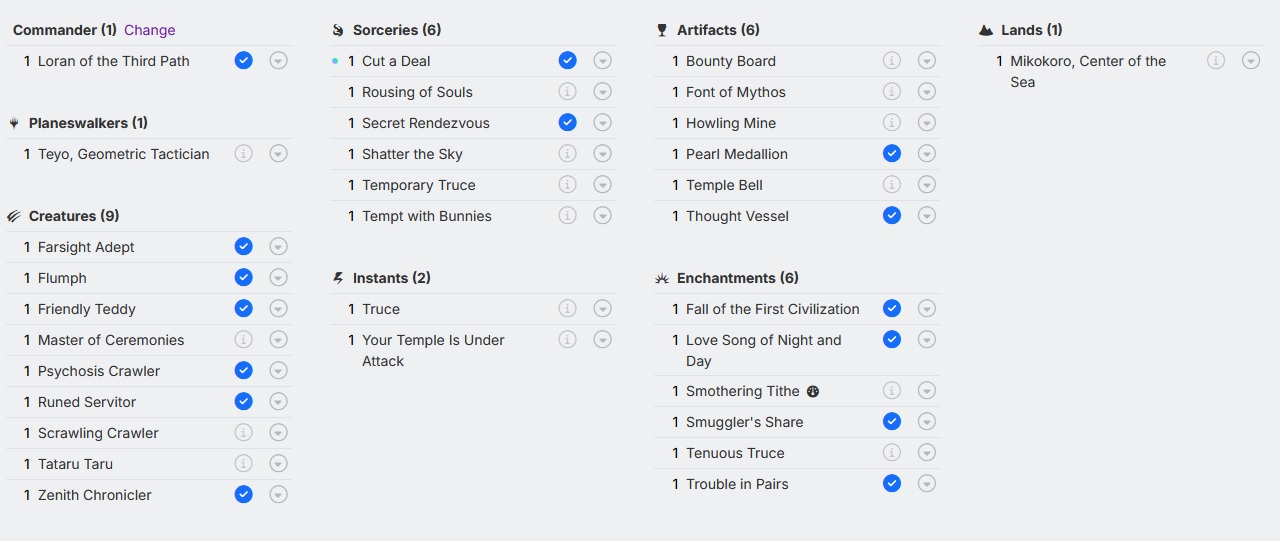Open the dropdown arrow for Trouble in Pairs
The image size is (1280, 541).
pos(927,484)
